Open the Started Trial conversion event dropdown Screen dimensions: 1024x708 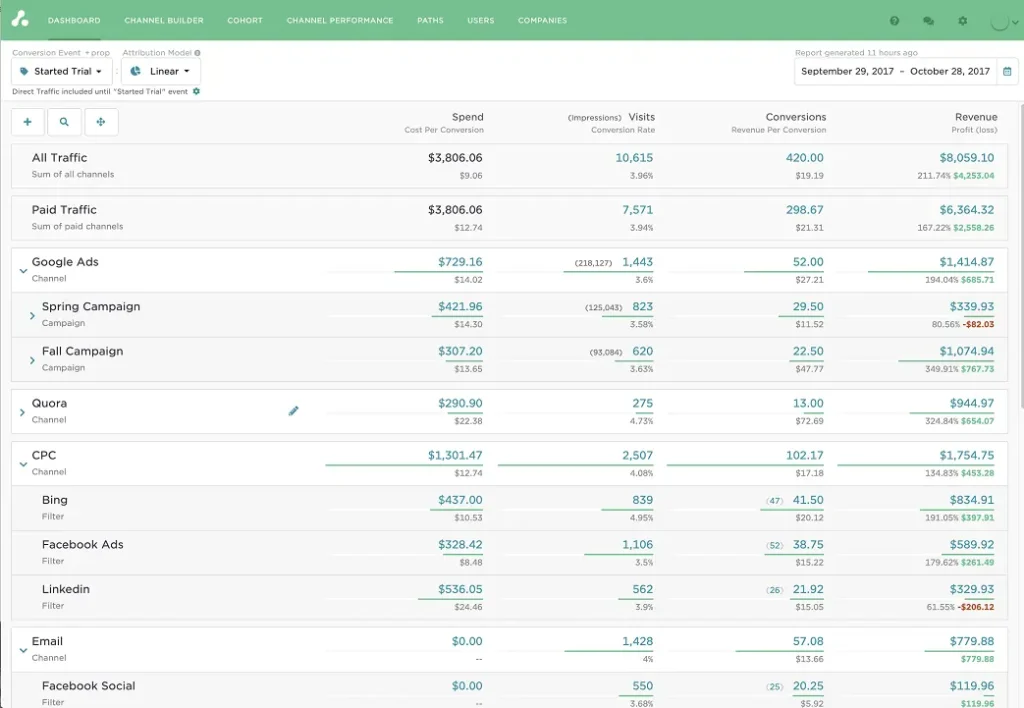[60, 71]
